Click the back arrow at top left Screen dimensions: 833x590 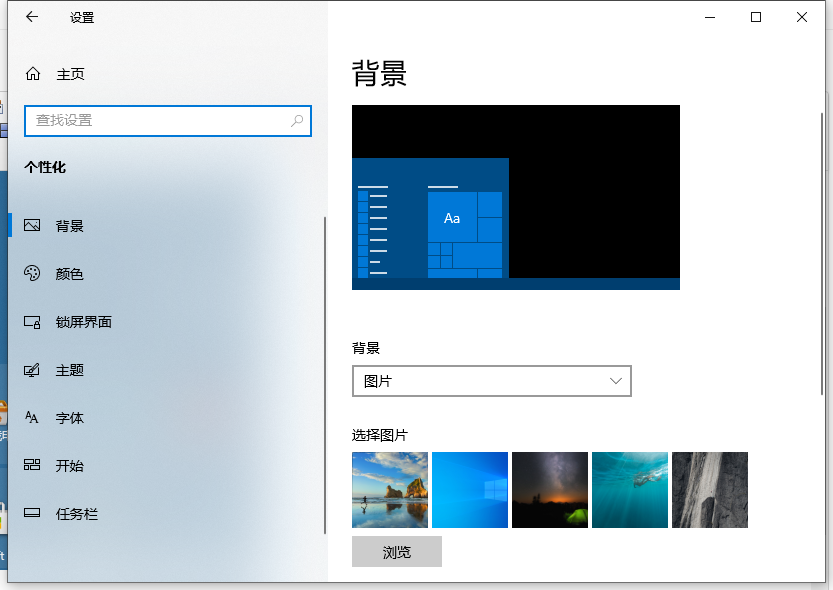[x=29, y=16]
